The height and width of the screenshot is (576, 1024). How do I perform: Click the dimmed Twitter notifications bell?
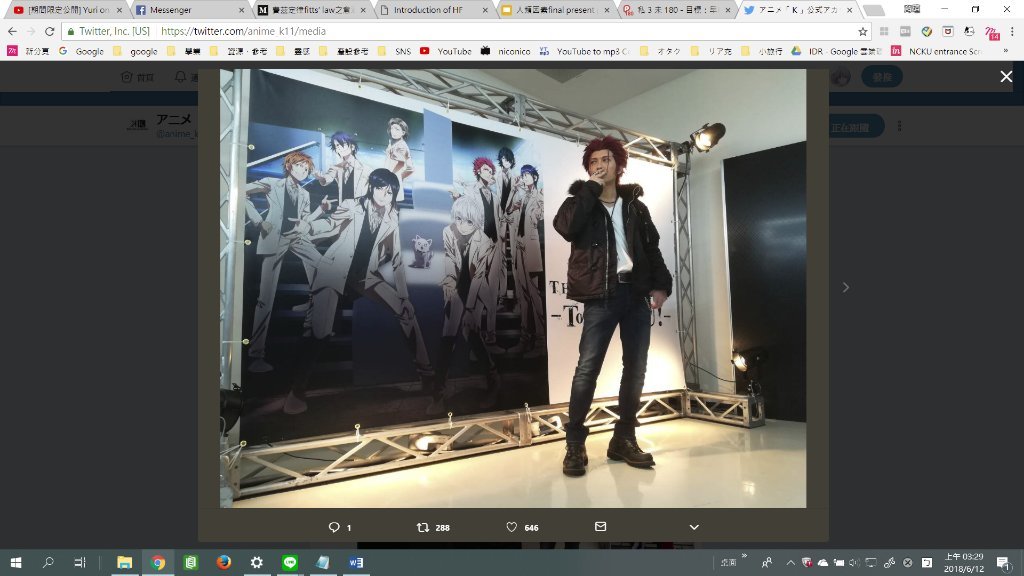[x=180, y=77]
